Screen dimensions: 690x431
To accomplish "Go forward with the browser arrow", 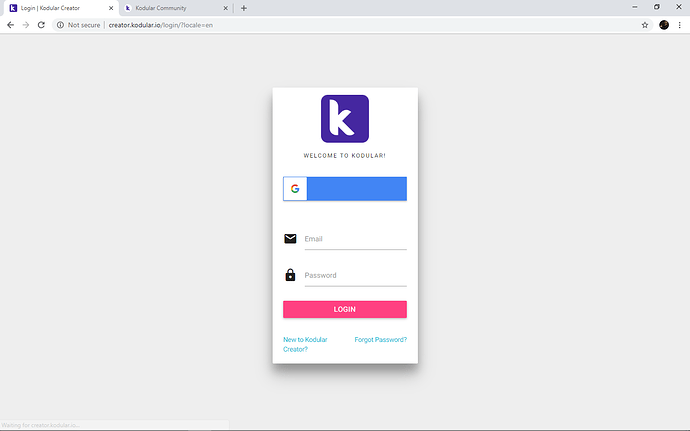I will click(26, 25).
